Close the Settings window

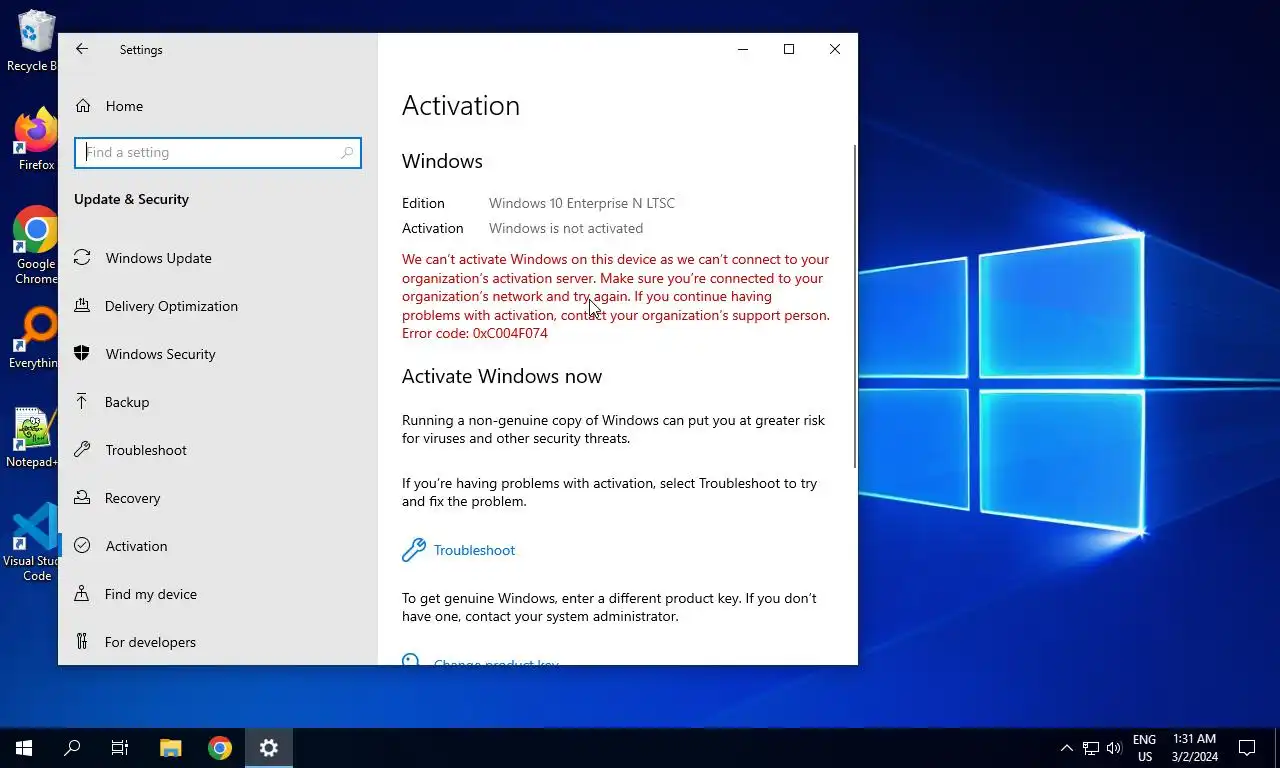(x=835, y=49)
